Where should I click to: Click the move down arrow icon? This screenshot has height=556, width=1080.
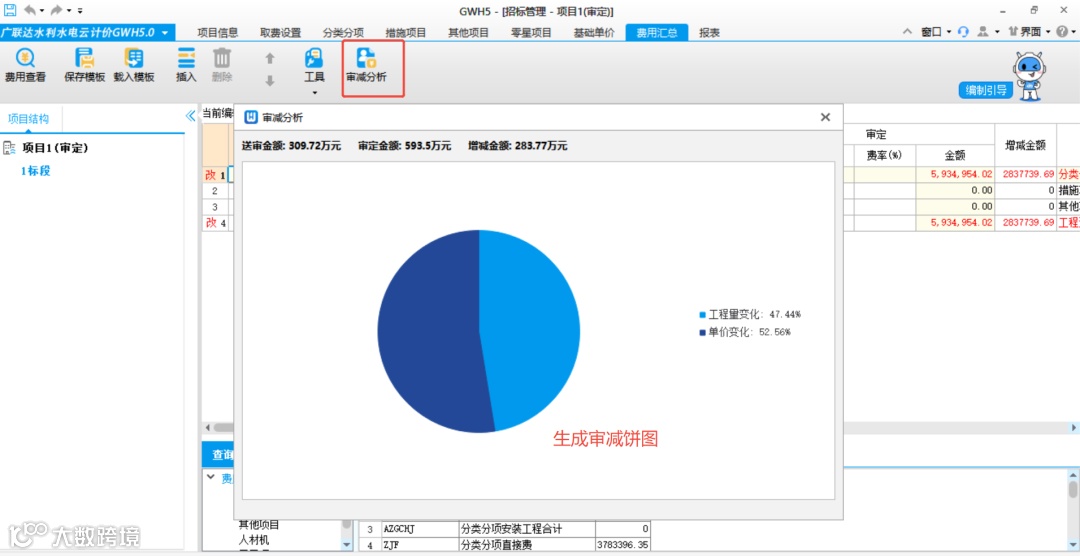pyautogui.click(x=270, y=81)
